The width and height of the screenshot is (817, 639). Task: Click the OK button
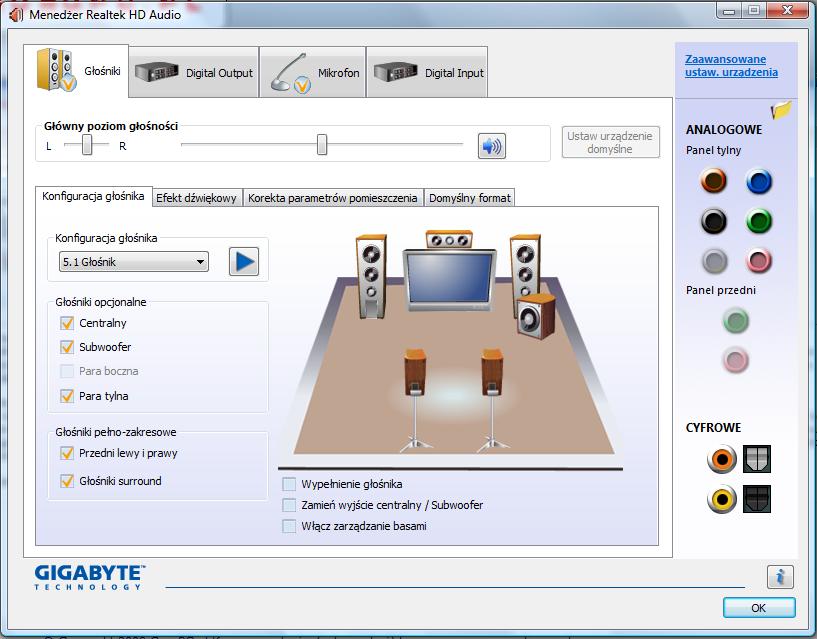point(759,608)
